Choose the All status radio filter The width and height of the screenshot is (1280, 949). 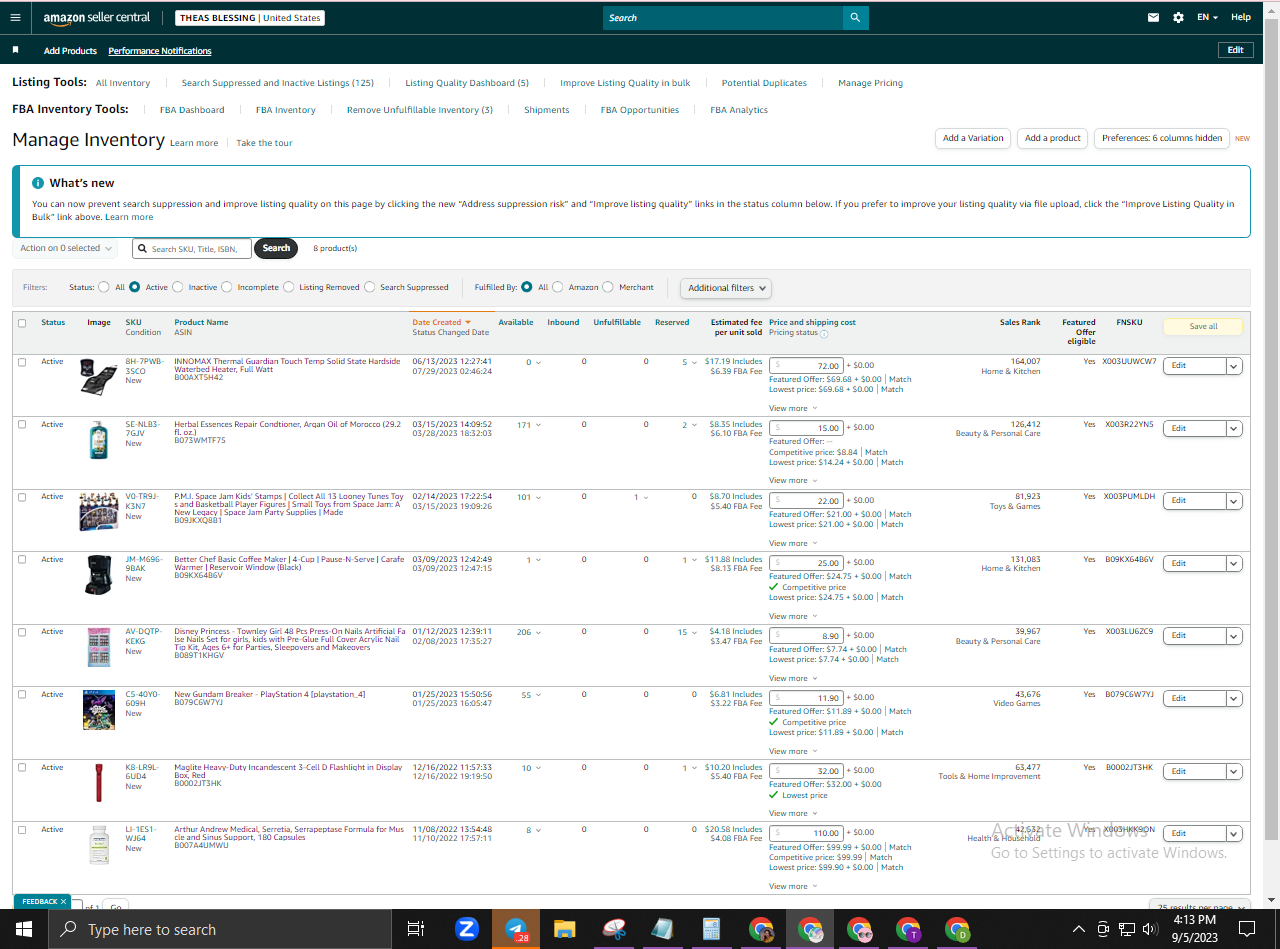pyautogui.click(x=104, y=287)
